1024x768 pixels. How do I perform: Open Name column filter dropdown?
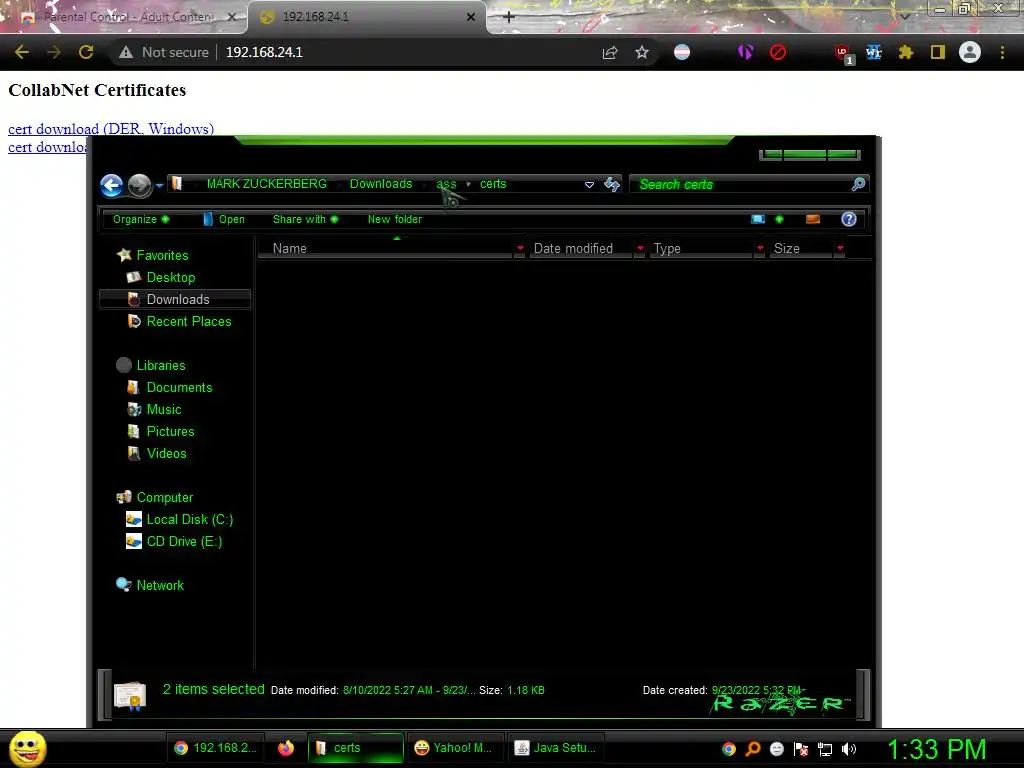pyautogui.click(x=520, y=249)
